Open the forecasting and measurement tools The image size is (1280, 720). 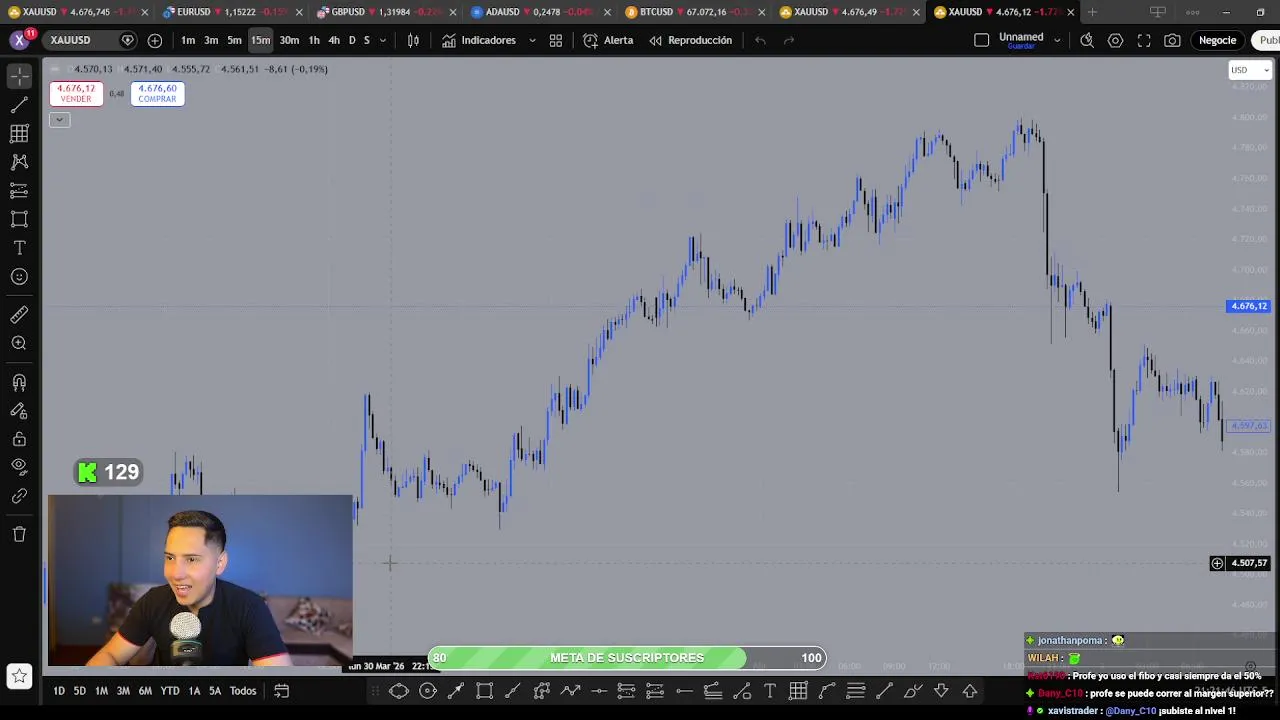click(19, 191)
